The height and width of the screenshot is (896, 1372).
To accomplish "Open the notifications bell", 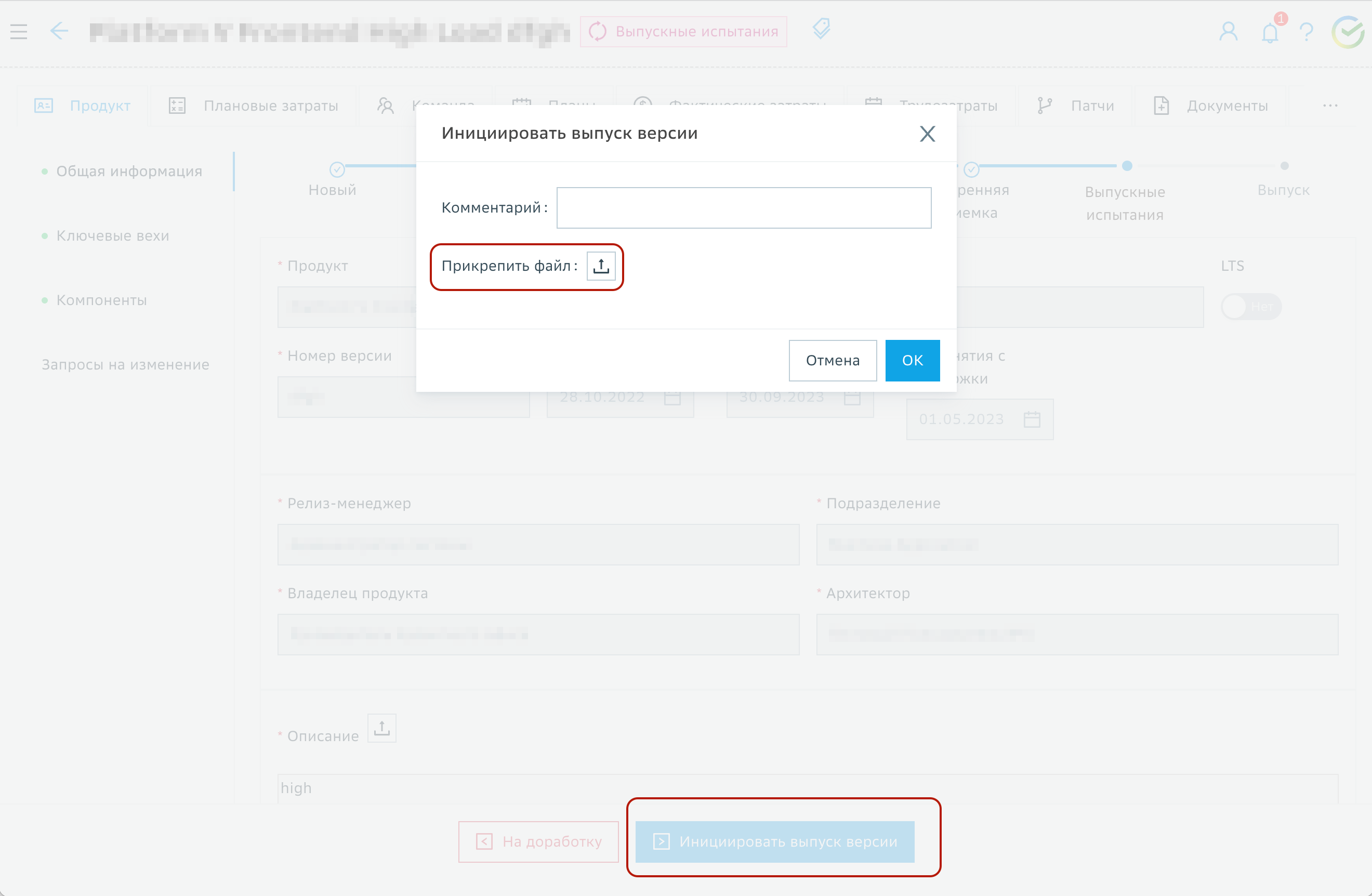I will pos(1270,33).
